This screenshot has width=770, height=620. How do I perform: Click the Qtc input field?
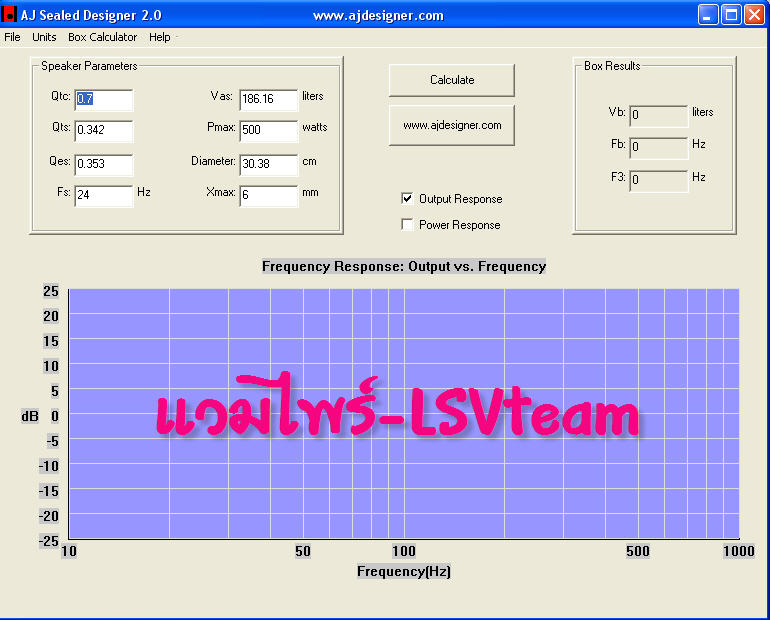[x=104, y=100]
